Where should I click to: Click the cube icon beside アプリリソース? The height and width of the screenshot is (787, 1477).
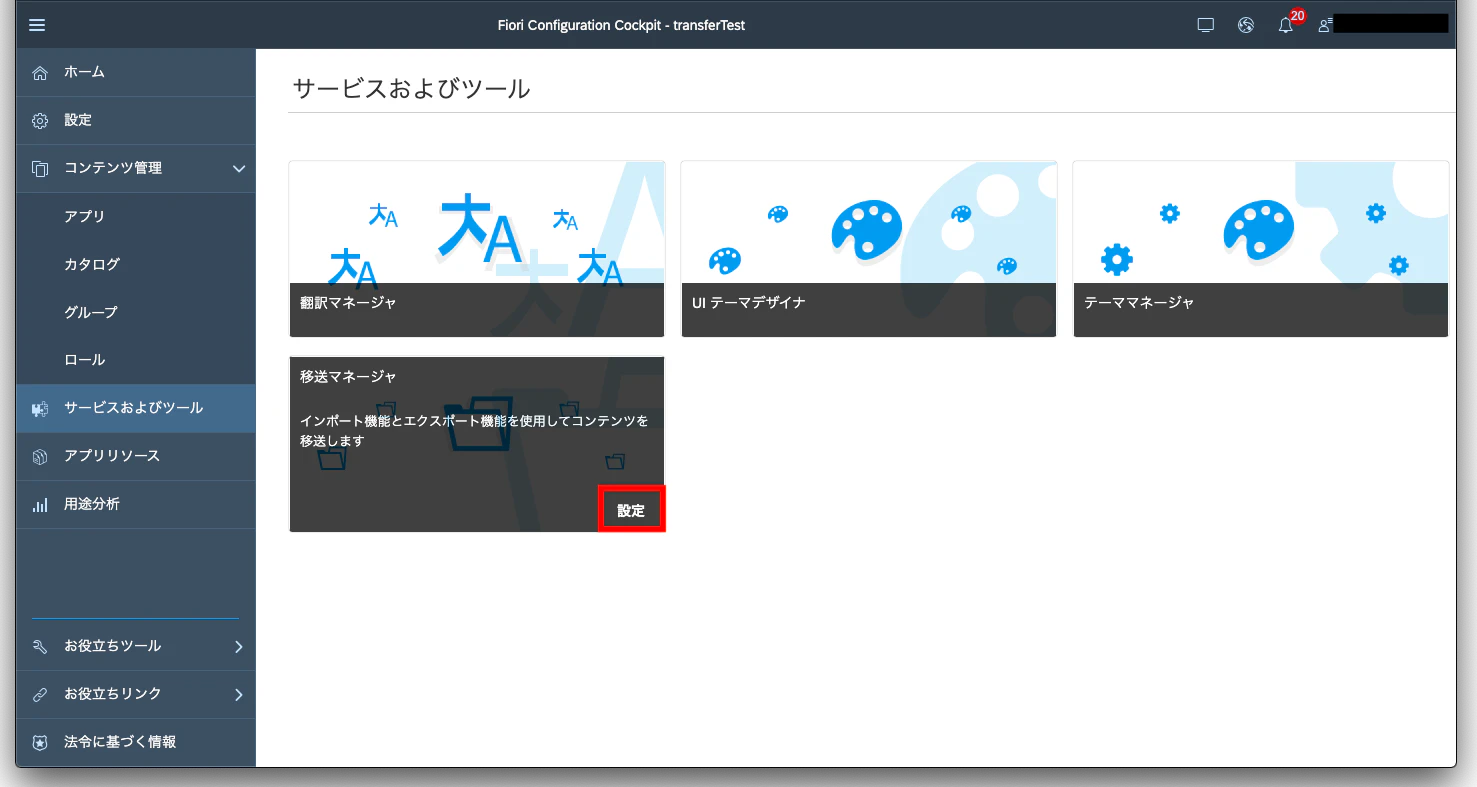(x=40, y=457)
